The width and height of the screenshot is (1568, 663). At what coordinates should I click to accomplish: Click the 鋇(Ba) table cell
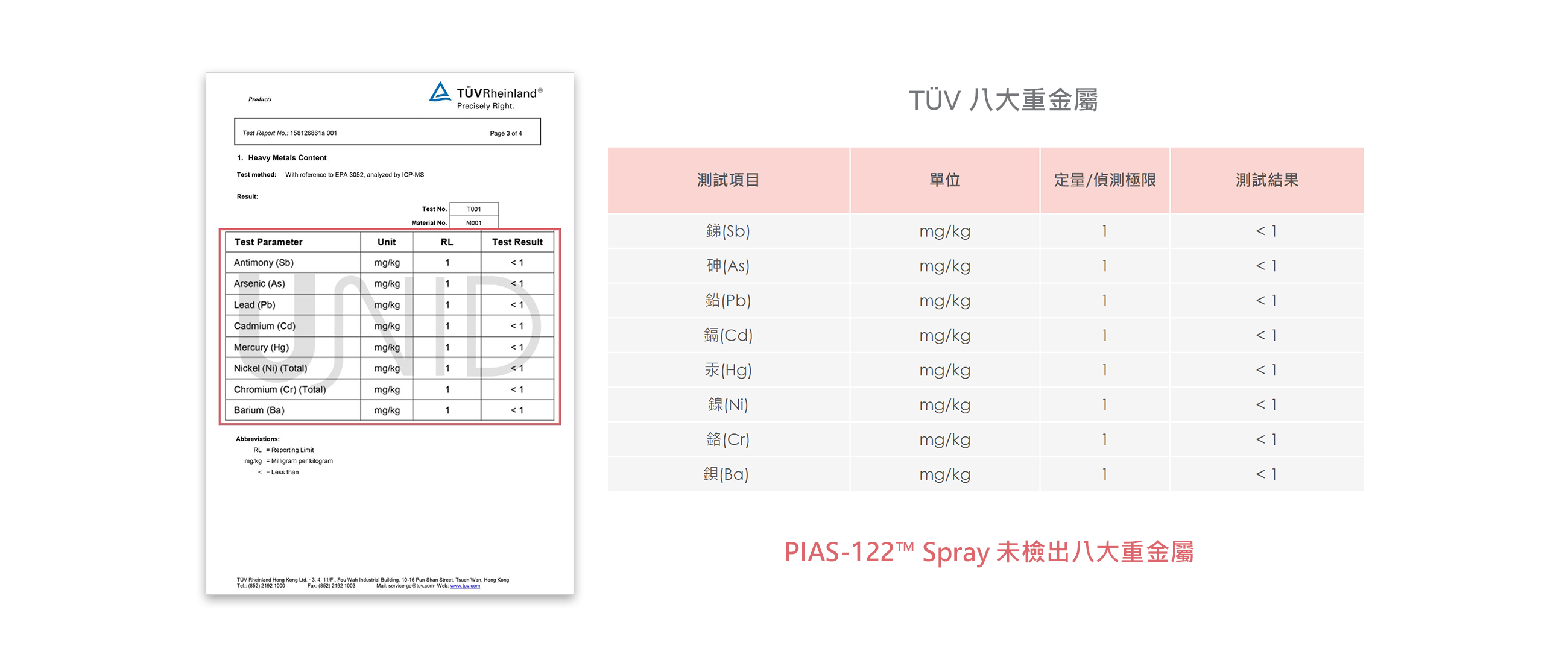point(728,474)
